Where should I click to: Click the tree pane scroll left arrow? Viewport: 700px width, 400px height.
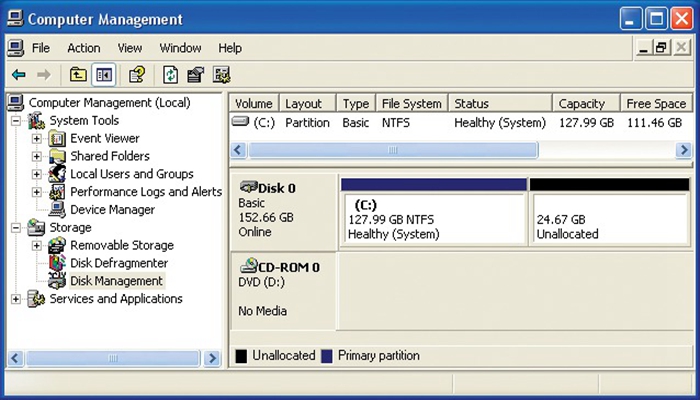coord(16,358)
